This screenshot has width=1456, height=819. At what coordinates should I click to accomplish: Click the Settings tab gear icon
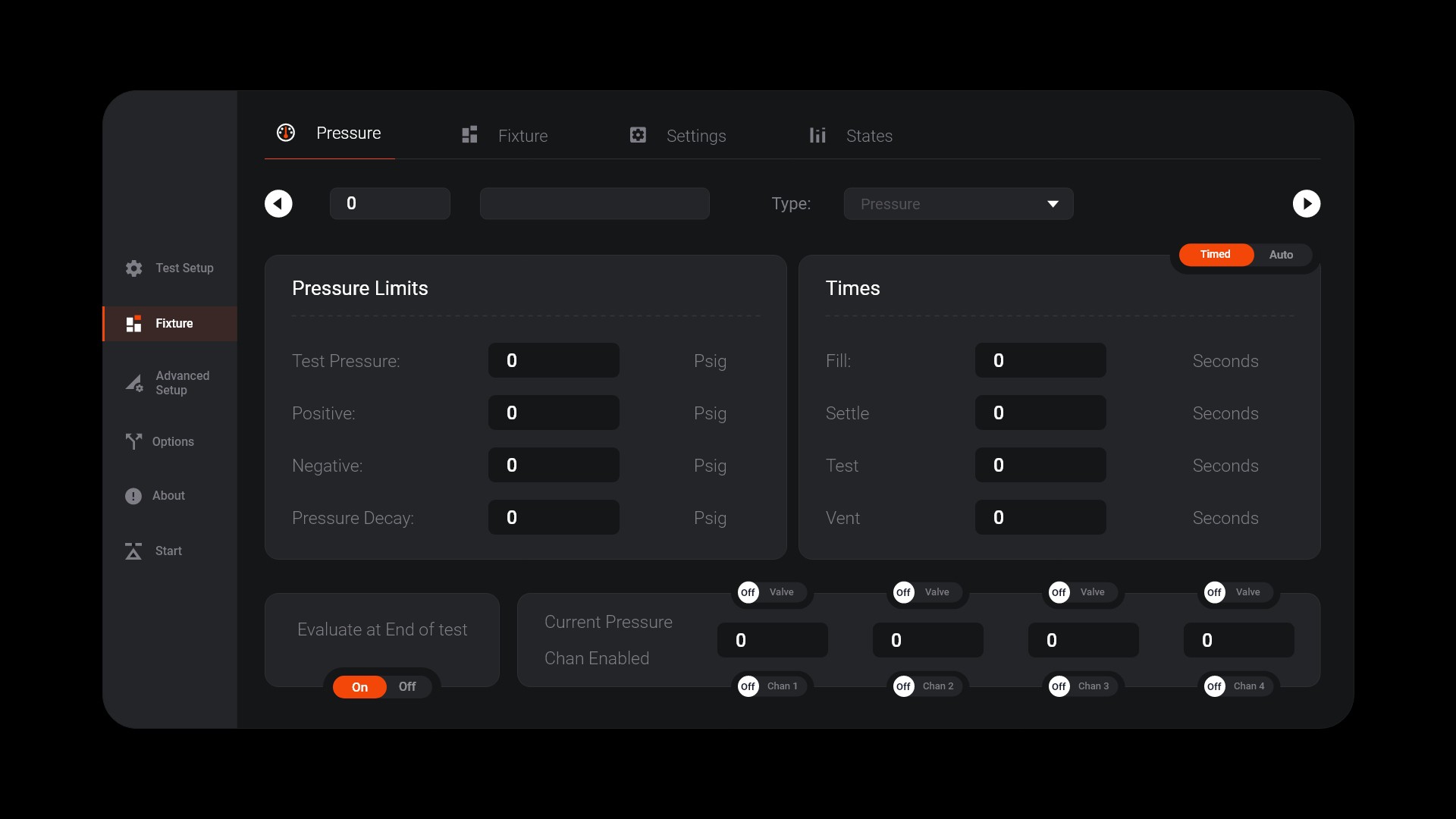point(638,135)
